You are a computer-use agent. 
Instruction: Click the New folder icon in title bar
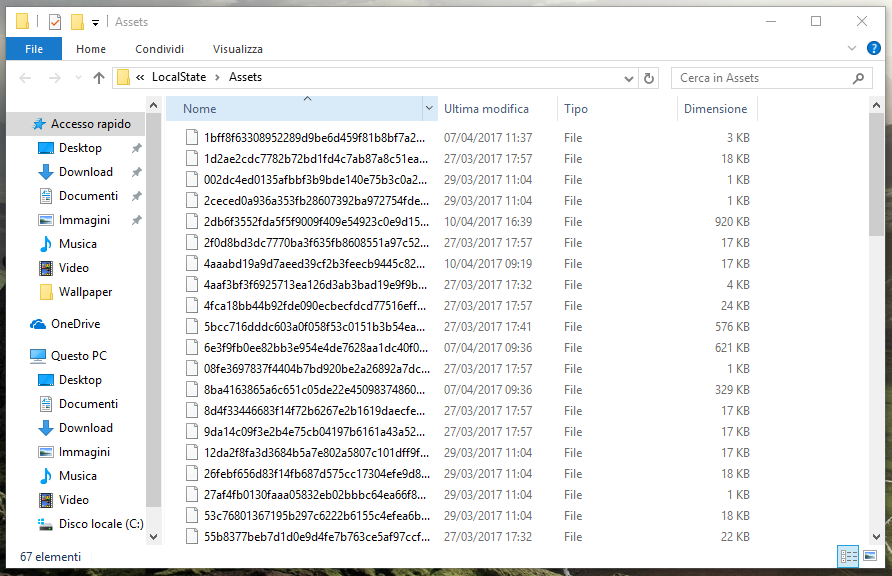coord(77,21)
